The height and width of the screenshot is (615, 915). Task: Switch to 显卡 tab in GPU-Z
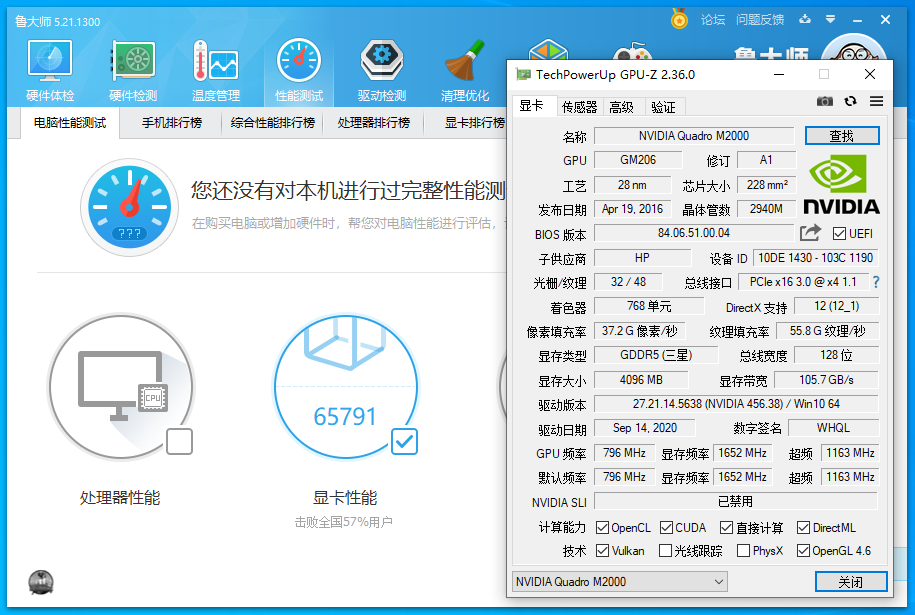coord(534,106)
